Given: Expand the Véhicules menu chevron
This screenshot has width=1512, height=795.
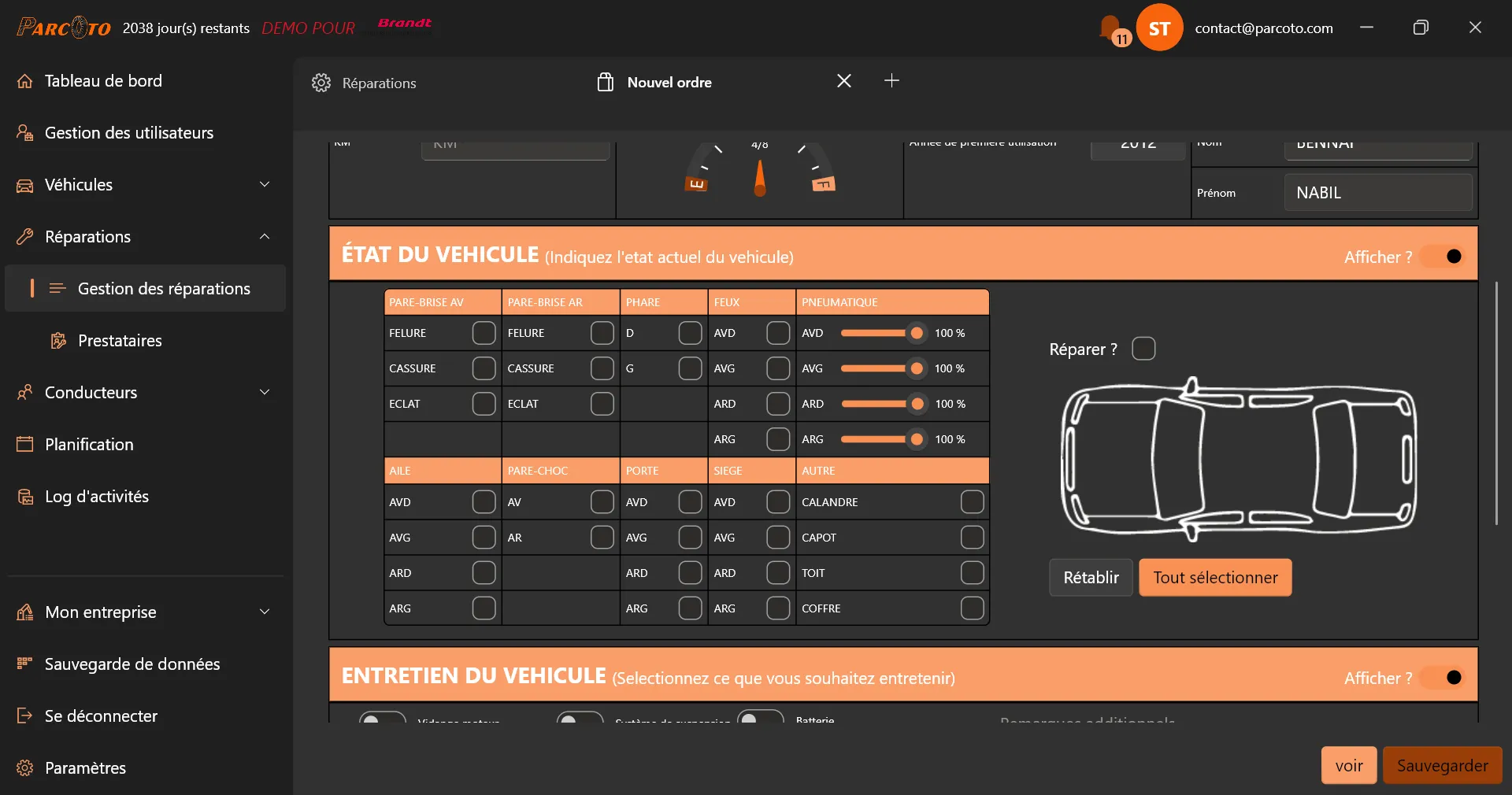Looking at the screenshot, I should (x=265, y=184).
